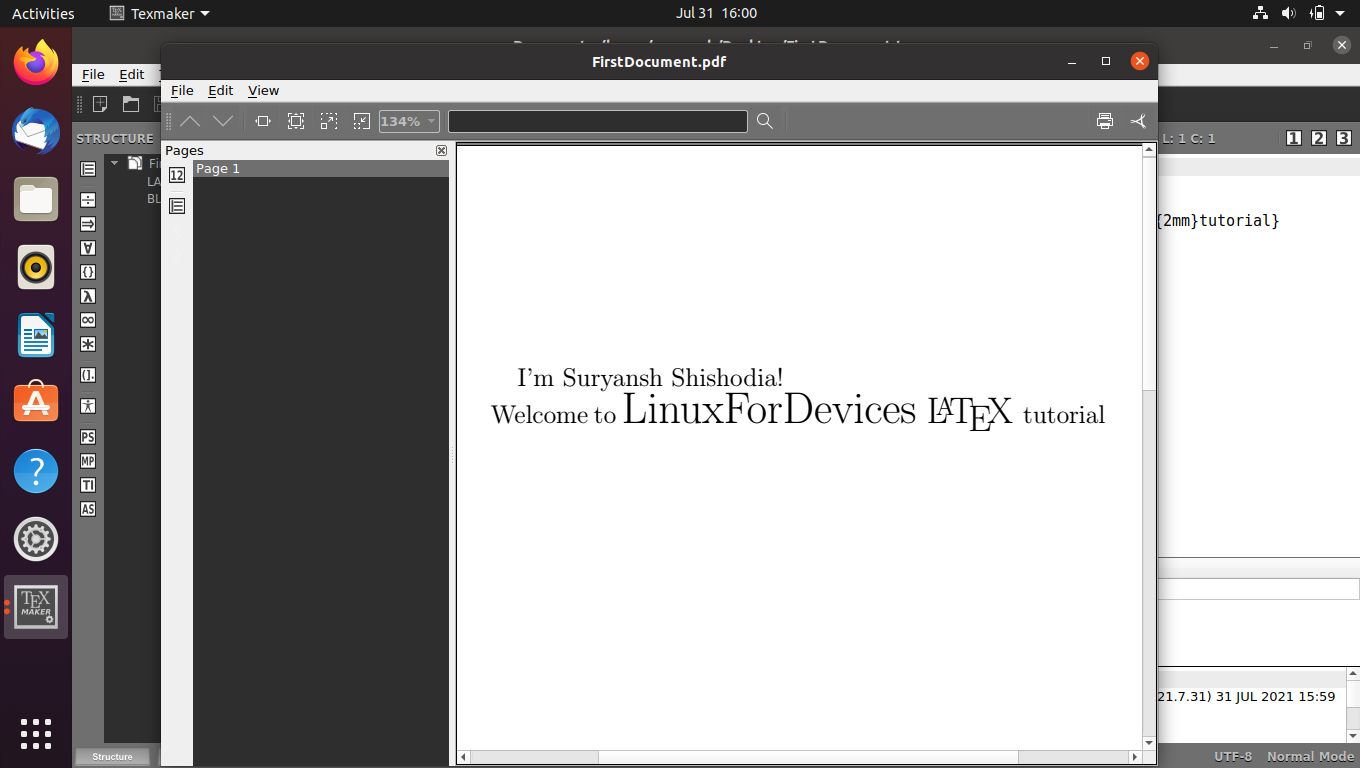Switch to single page view mode

[x=177, y=174]
